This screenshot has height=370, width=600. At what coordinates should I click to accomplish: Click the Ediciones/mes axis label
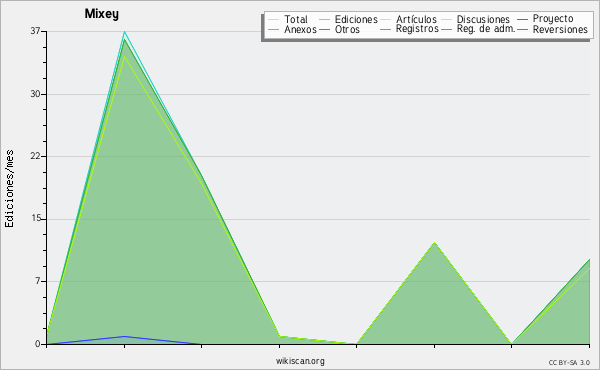coord(9,189)
